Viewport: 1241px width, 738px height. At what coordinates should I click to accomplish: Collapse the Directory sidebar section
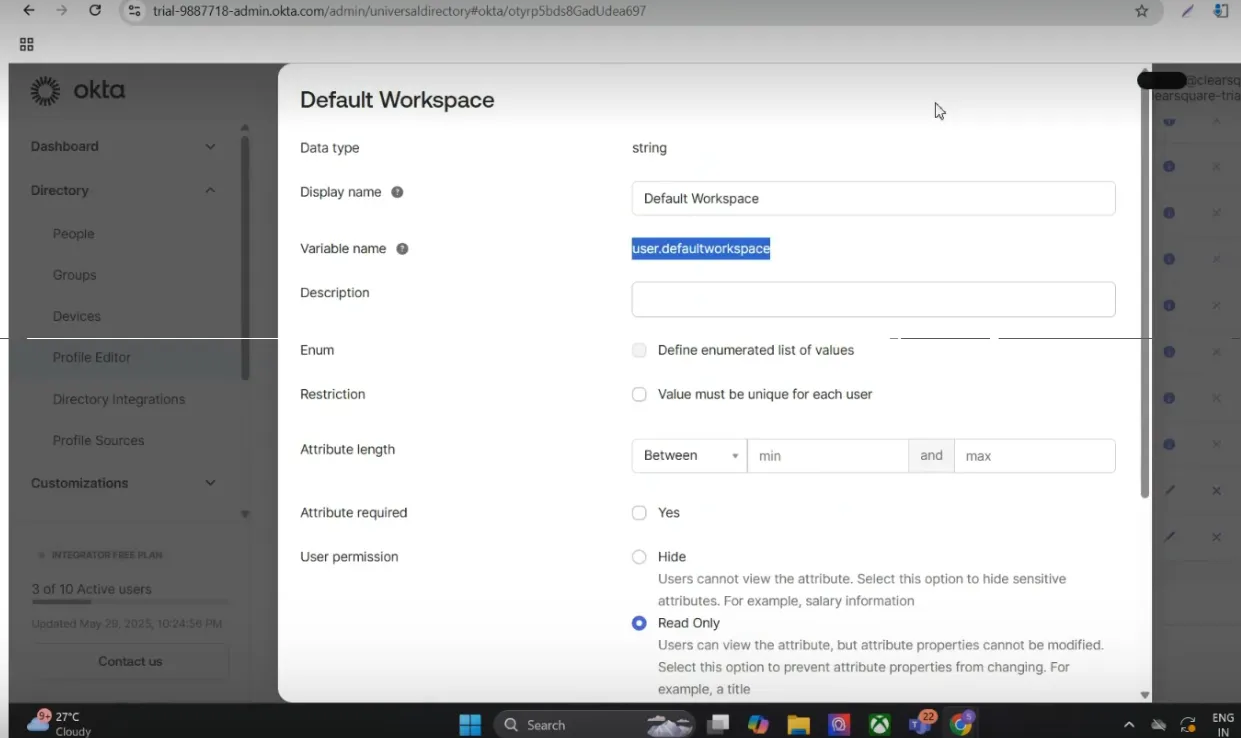tap(123, 190)
